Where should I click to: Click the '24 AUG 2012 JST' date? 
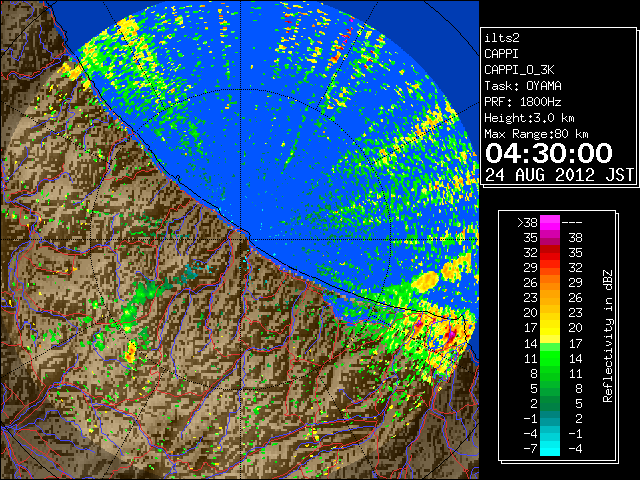[x=559, y=175]
